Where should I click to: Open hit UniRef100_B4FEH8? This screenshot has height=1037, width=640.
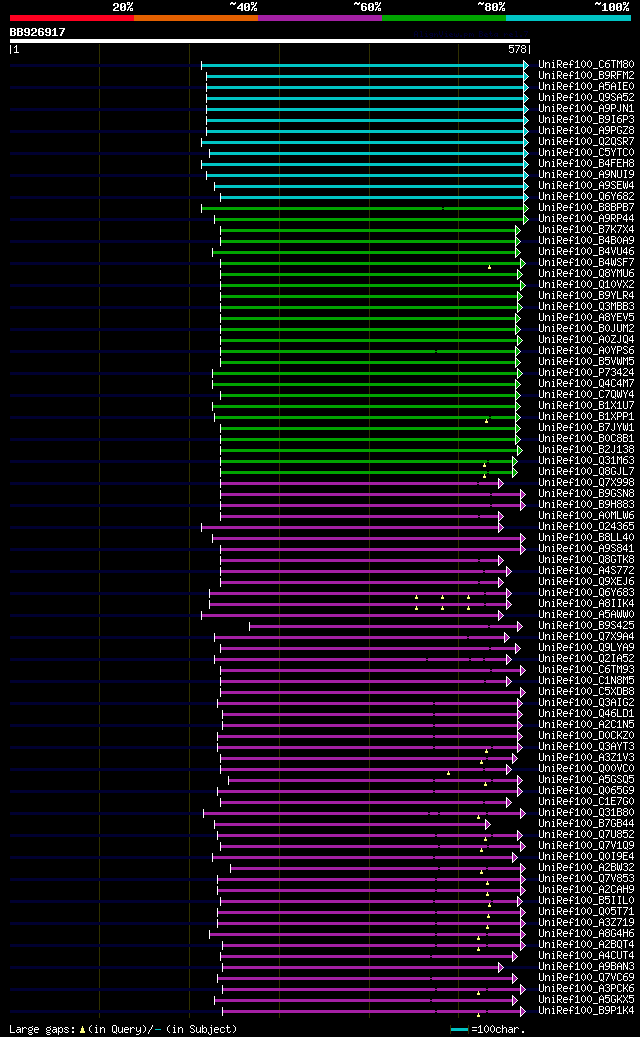586,163
